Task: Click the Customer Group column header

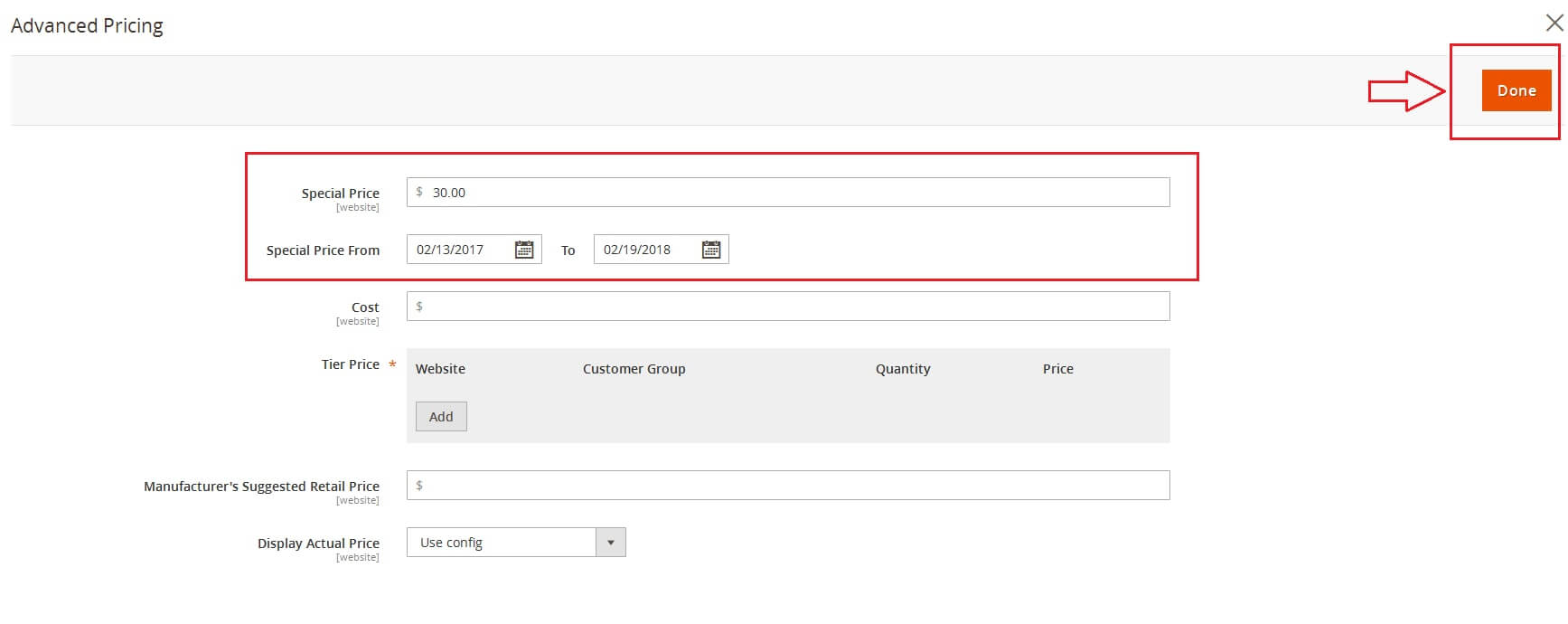Action: tap(634, 369)
